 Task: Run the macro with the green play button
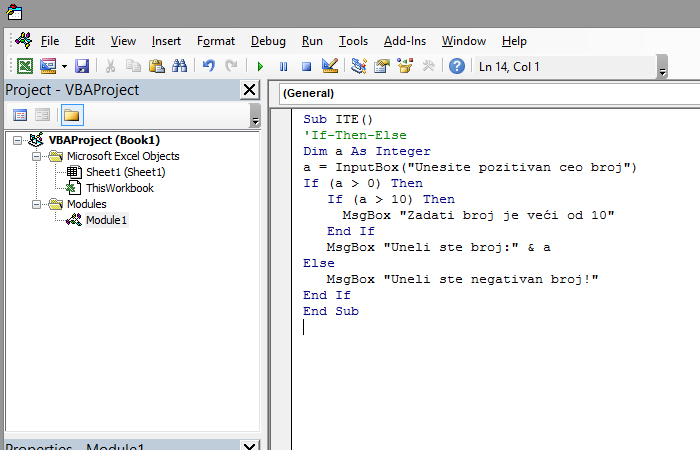pos(260,67)
